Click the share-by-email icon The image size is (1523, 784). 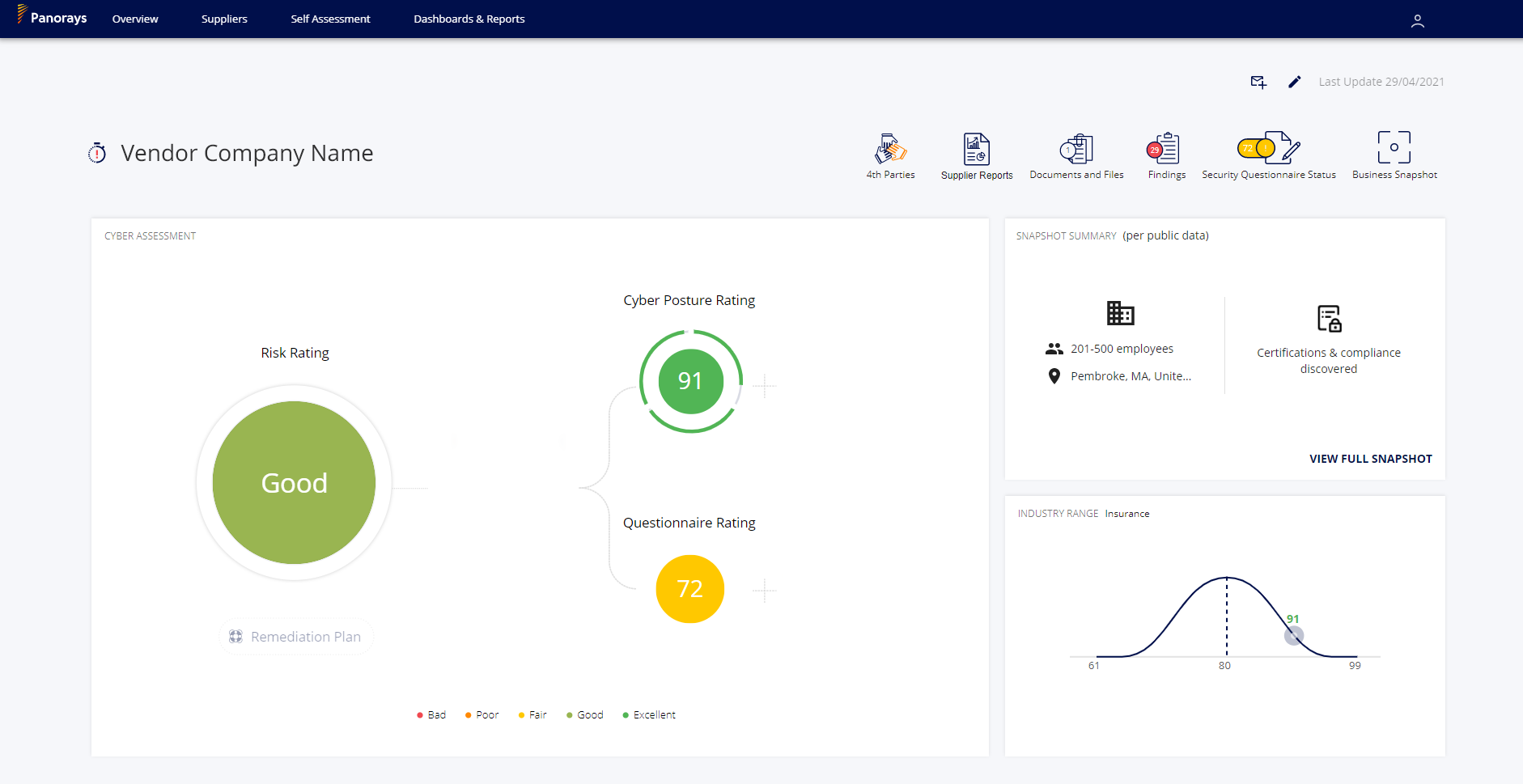pos(1258,82)
